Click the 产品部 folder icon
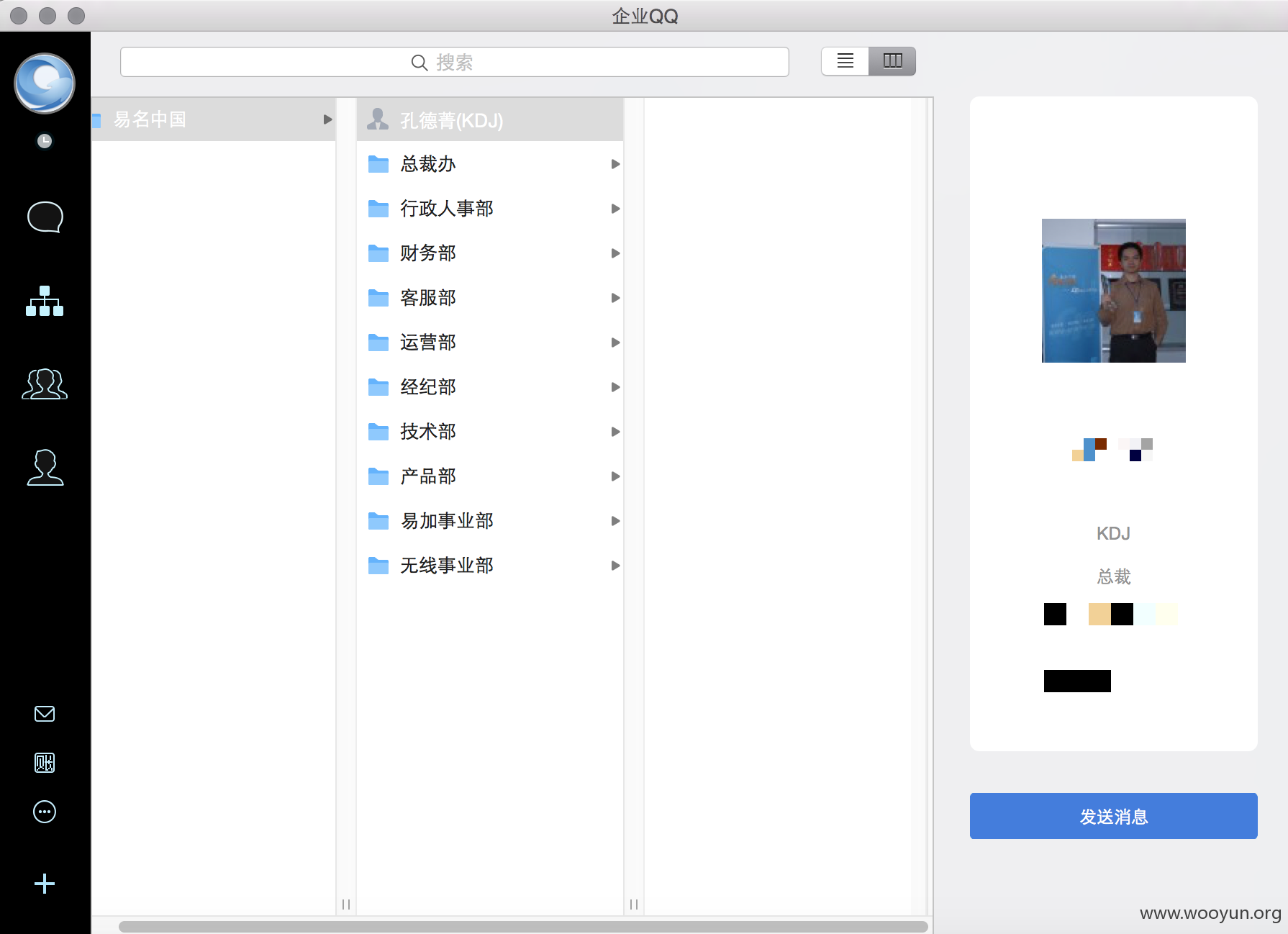The height and width of the screenshot is (934, 1288). 378,476
